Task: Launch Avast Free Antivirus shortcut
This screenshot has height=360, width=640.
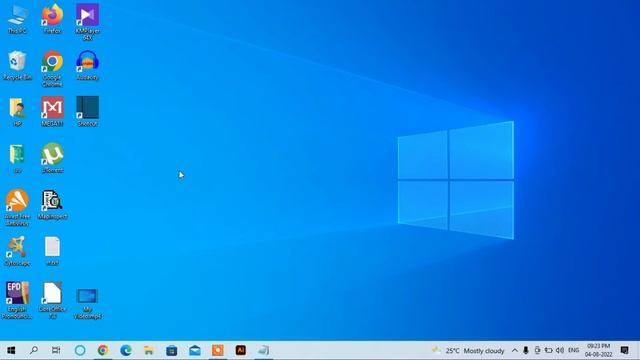Action: tap(17, 207)
